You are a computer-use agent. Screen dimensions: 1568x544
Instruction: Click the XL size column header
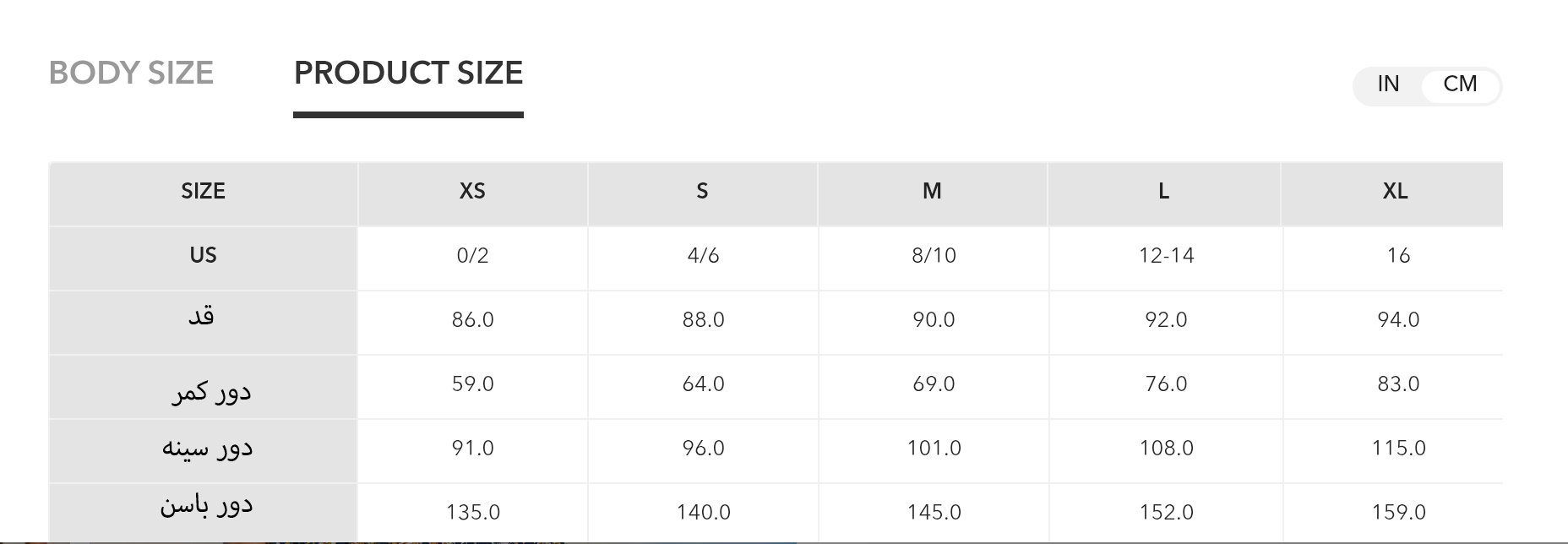(1395, 192)
